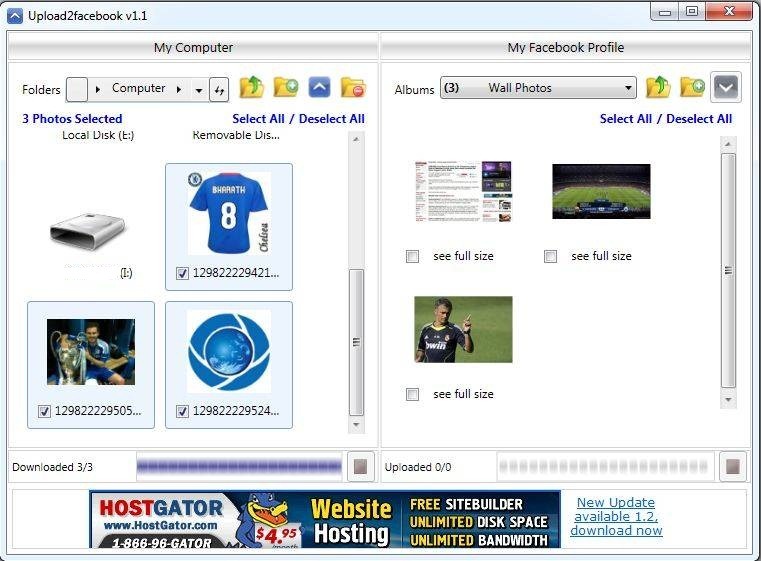This screenshot has width=761, height=561.
Task: Click the webpage screenshot photo in Wall Photos
Action: pos(463,191)
